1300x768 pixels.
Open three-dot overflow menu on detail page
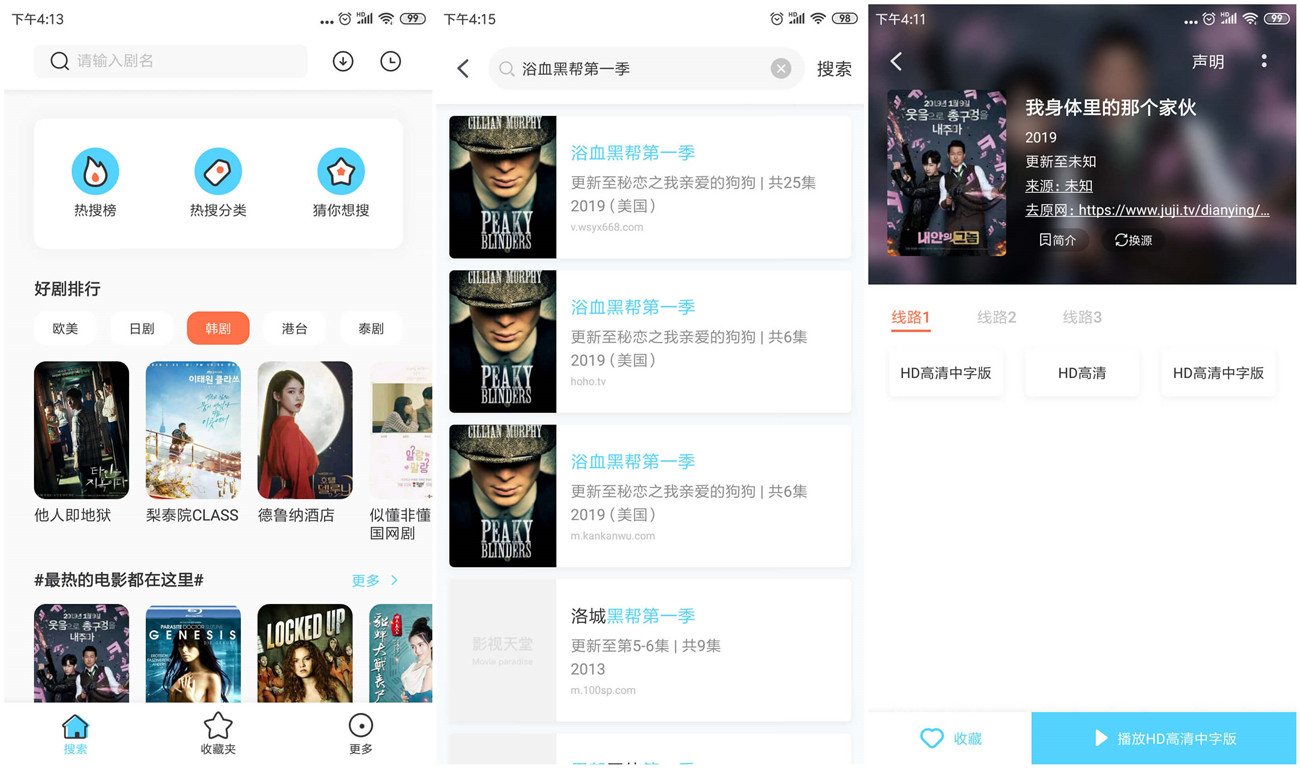[1264, 61]
